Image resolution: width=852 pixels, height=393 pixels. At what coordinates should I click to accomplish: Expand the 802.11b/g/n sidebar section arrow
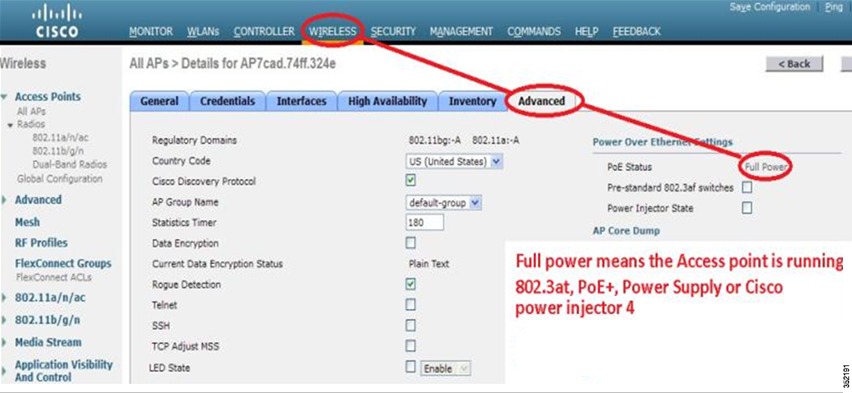4,320
